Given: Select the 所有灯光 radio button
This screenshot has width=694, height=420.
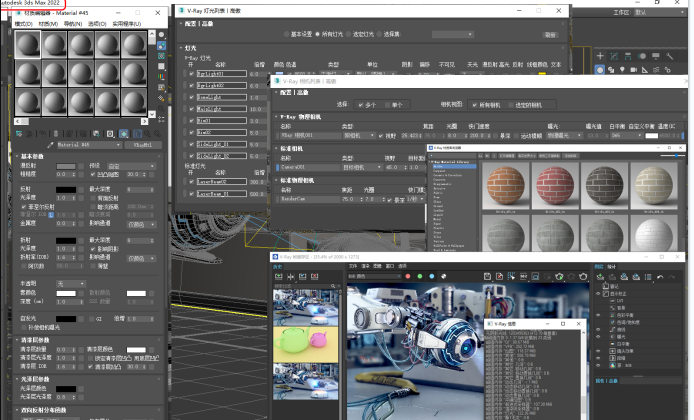Looking at the screenshot, I should coord(315,34).
